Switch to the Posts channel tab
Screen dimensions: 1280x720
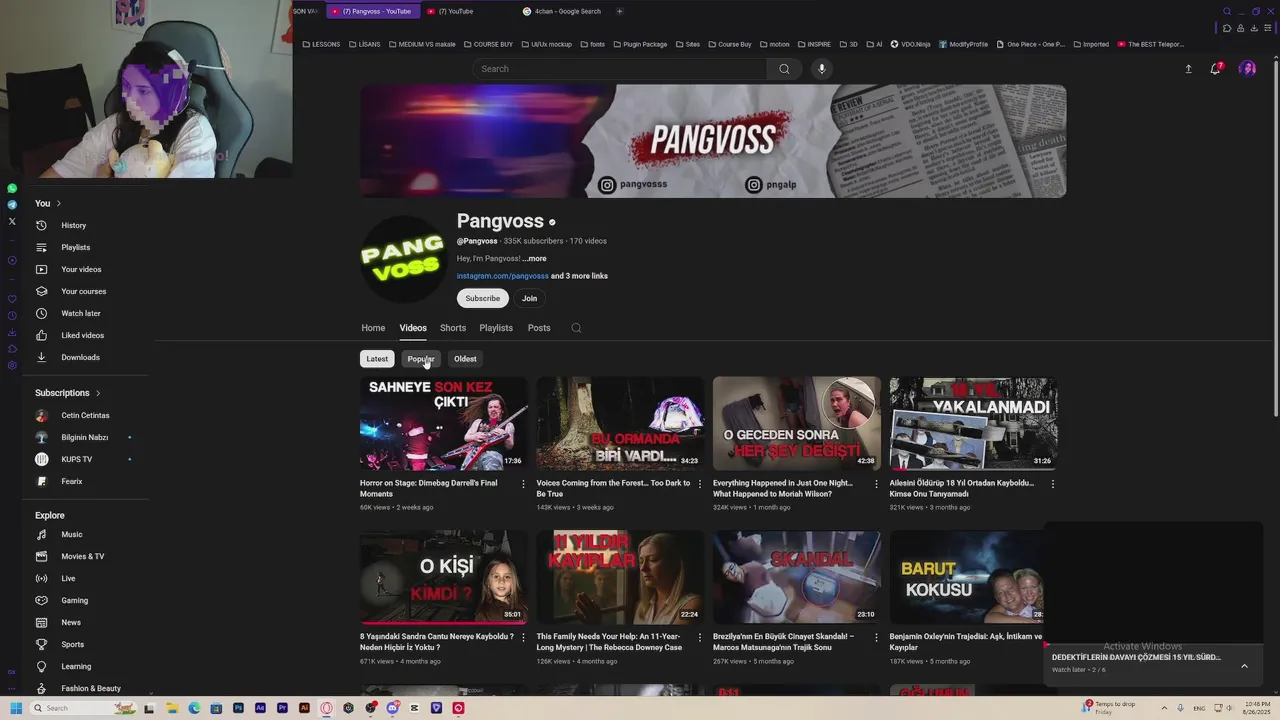(x=539, y=328)
